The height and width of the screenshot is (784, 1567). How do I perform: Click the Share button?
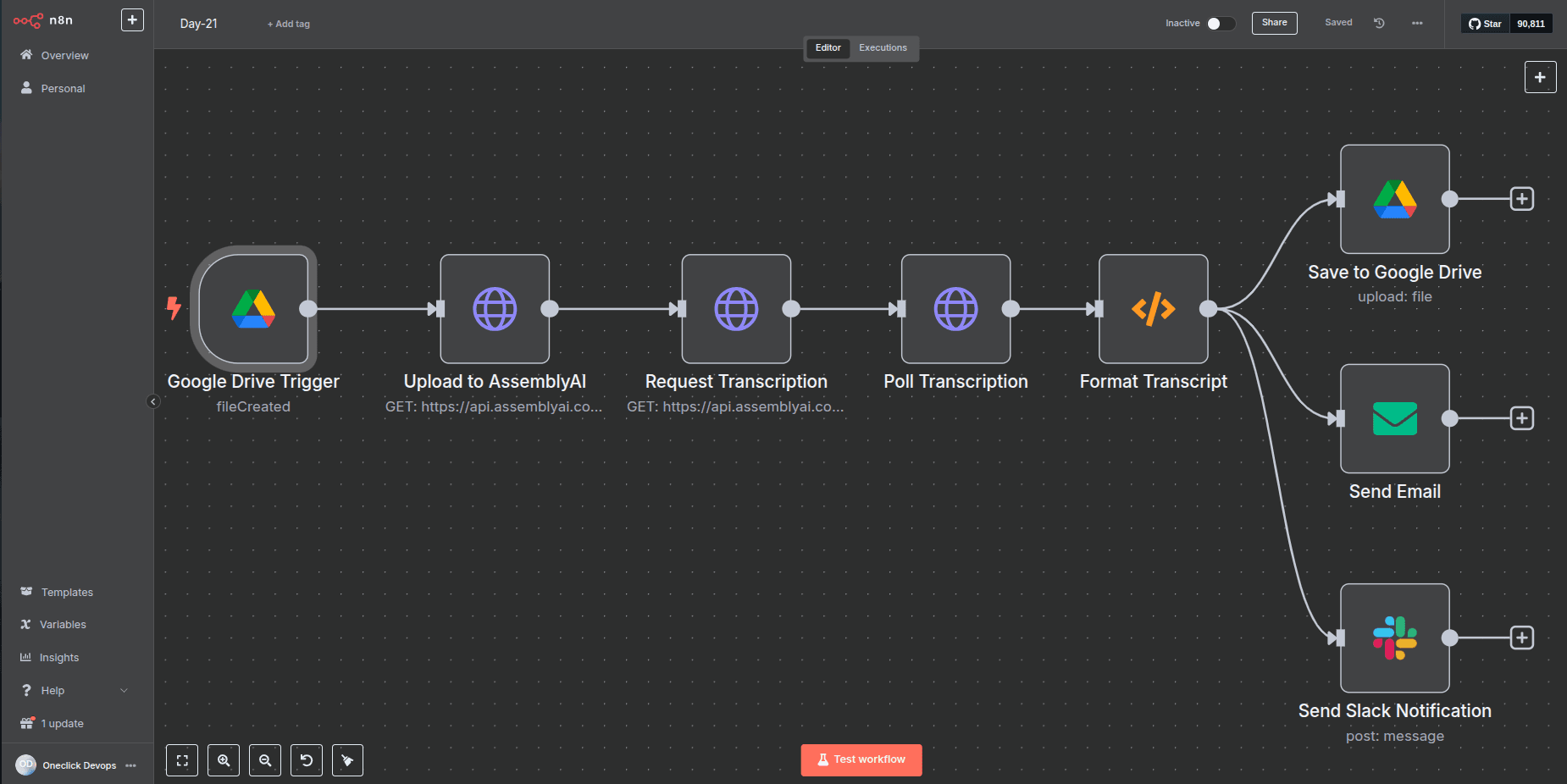[x=1274, y=23]
